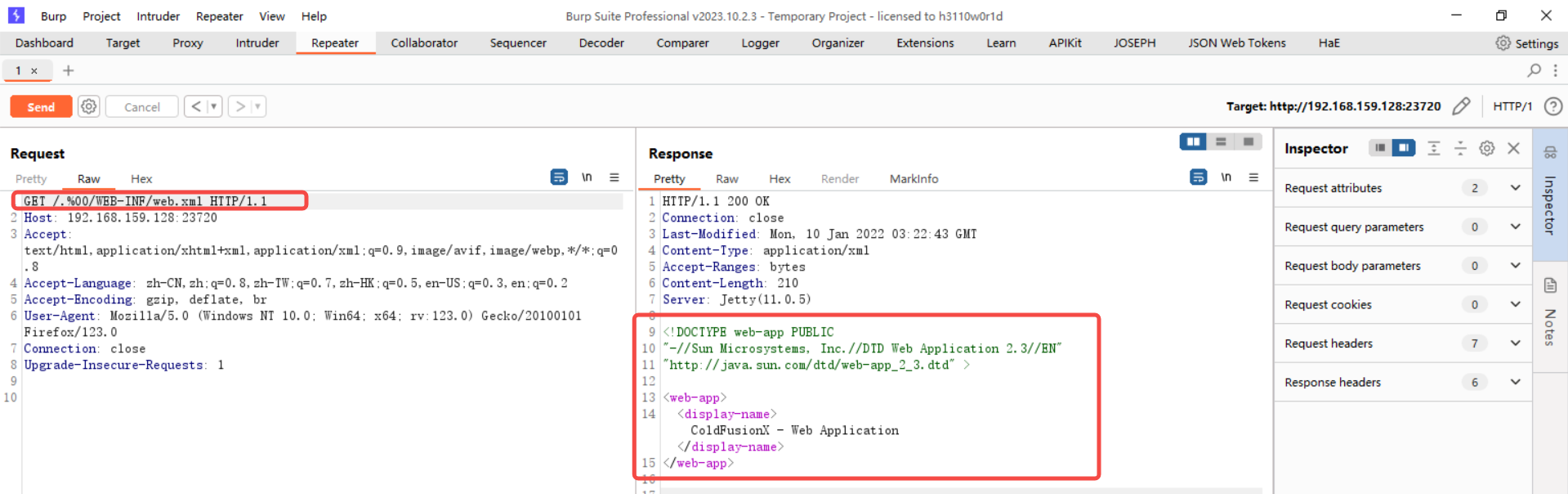Expand the Response headers section
This screenshot has width=1568, height=494.
point(1515,382)
